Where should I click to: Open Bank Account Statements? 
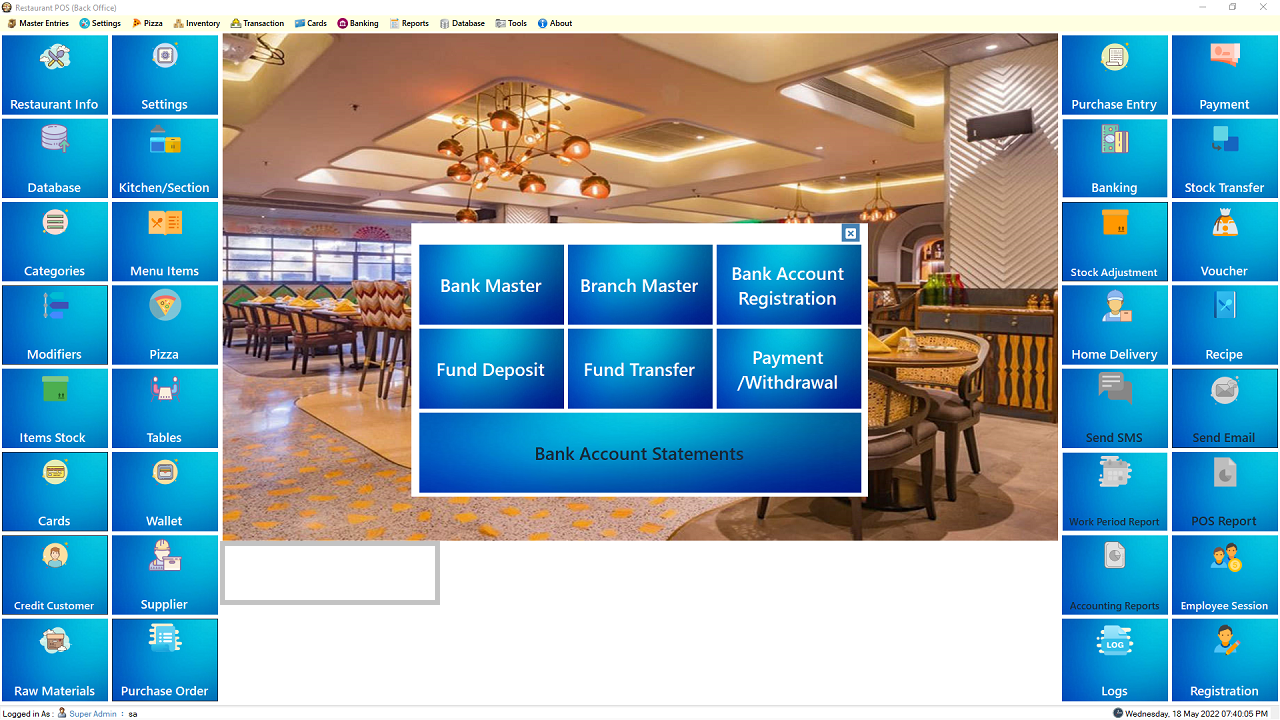pos(640,453)
